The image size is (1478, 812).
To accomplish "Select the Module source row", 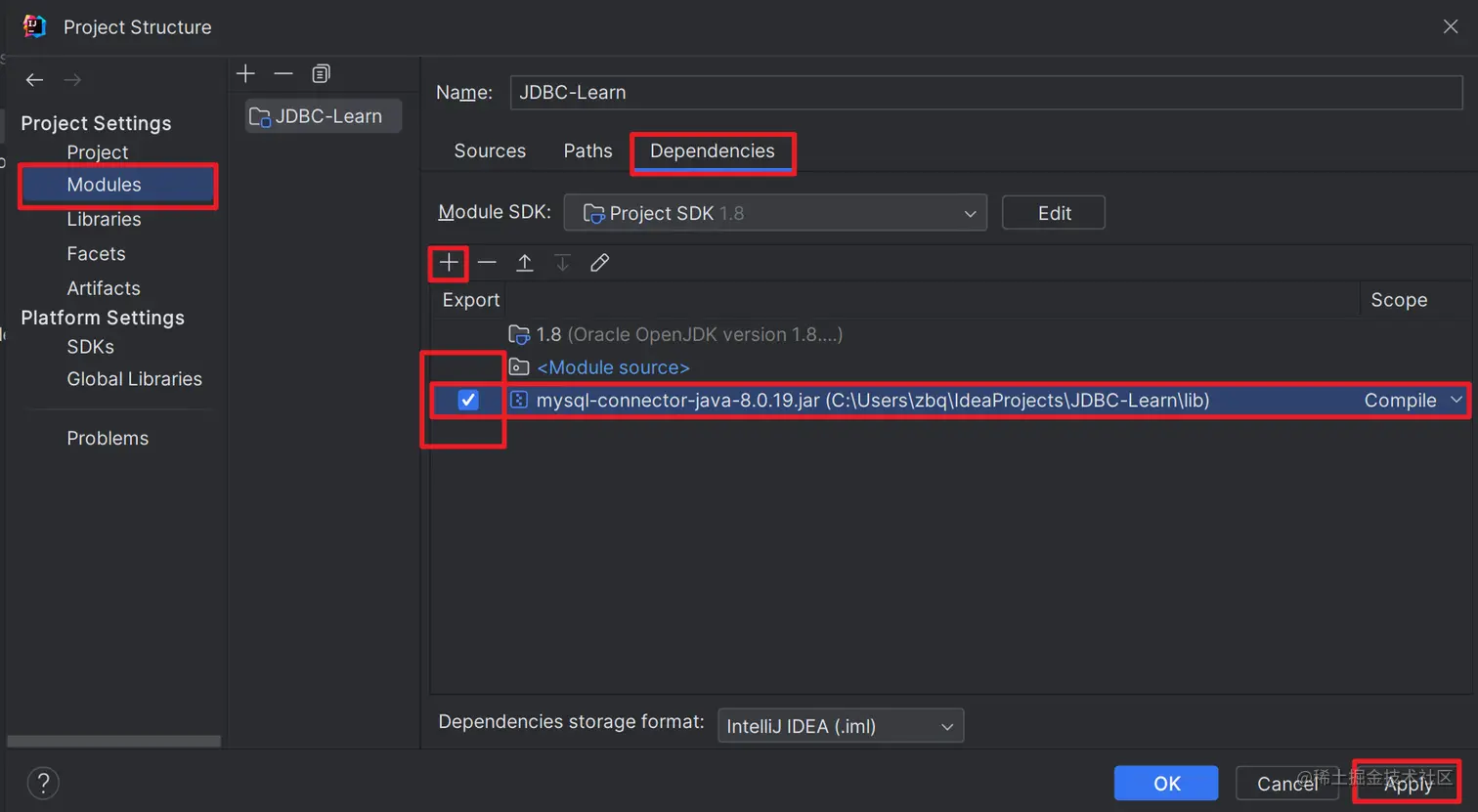I will [x=950, y=367].
